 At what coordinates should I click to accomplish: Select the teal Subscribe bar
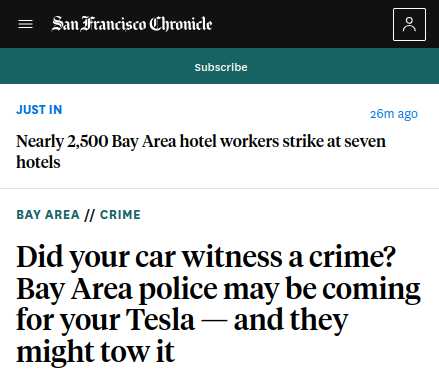pos(219,66)
